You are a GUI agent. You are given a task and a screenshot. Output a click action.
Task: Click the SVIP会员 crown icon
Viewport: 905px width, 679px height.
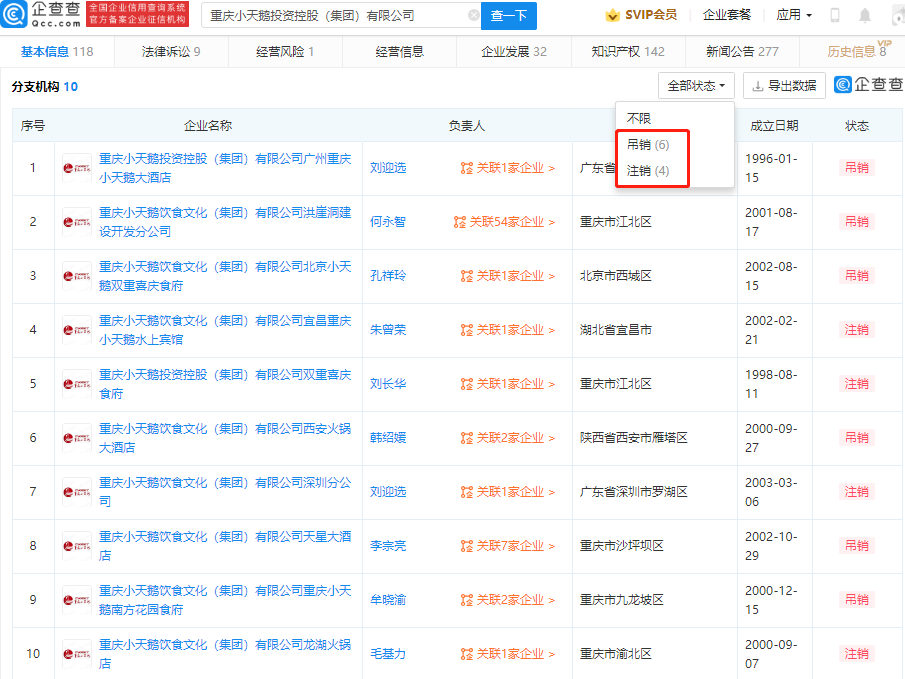tap(612, 16)
